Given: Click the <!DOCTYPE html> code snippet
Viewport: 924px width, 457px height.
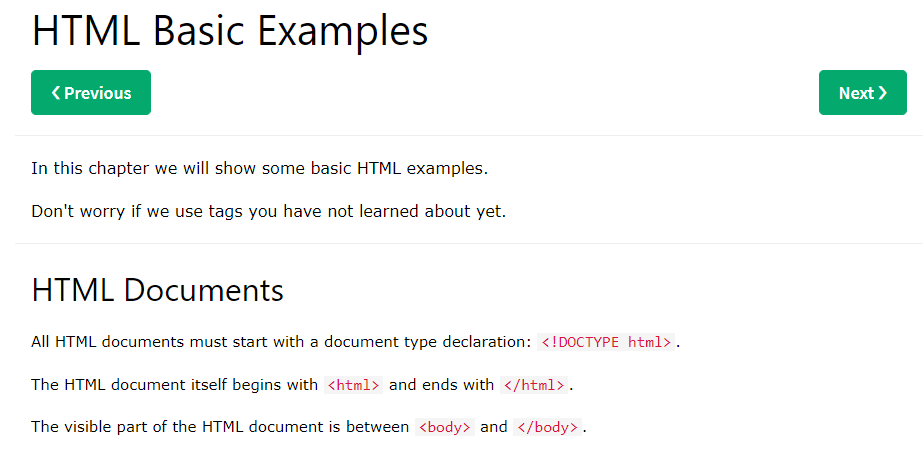Looking at the screenshot, I should (606, 342).
